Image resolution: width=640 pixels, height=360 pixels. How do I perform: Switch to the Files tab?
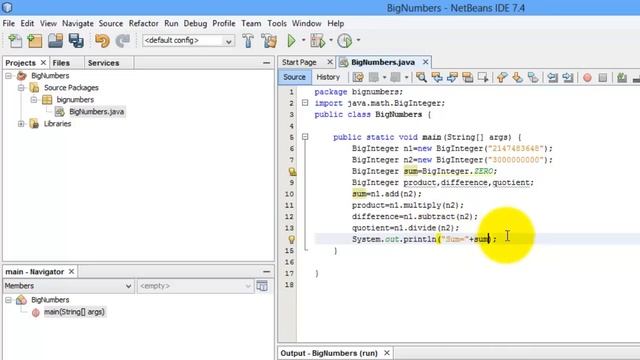pos(61,63)
